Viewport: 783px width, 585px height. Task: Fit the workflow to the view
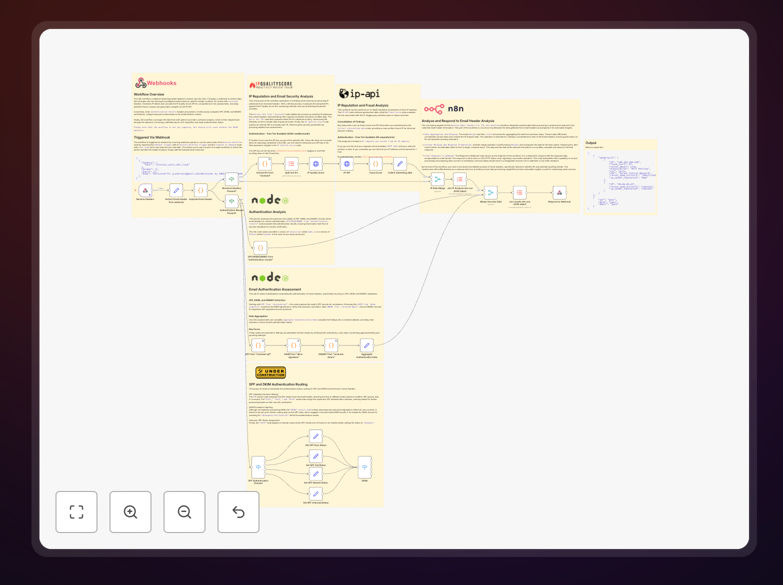coord(76,512)
